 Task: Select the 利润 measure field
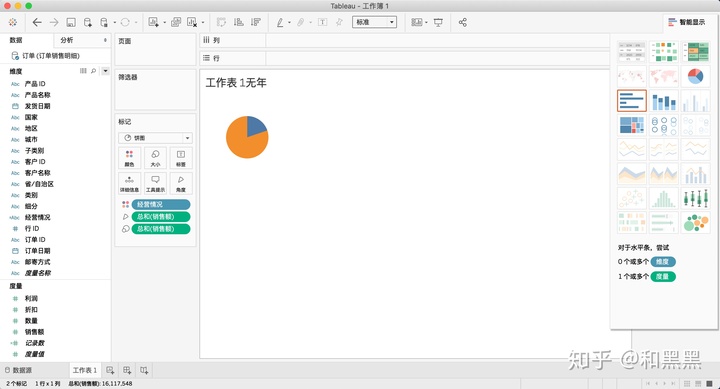(31, 299)
